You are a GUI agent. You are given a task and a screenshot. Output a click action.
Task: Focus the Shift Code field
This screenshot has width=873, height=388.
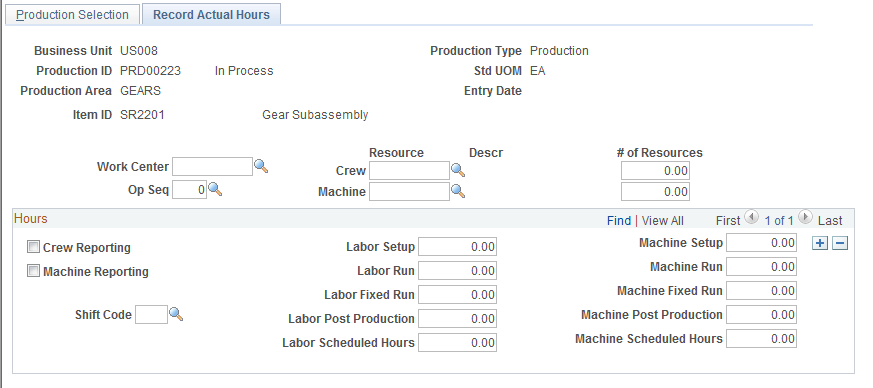(x=151, y=315)
